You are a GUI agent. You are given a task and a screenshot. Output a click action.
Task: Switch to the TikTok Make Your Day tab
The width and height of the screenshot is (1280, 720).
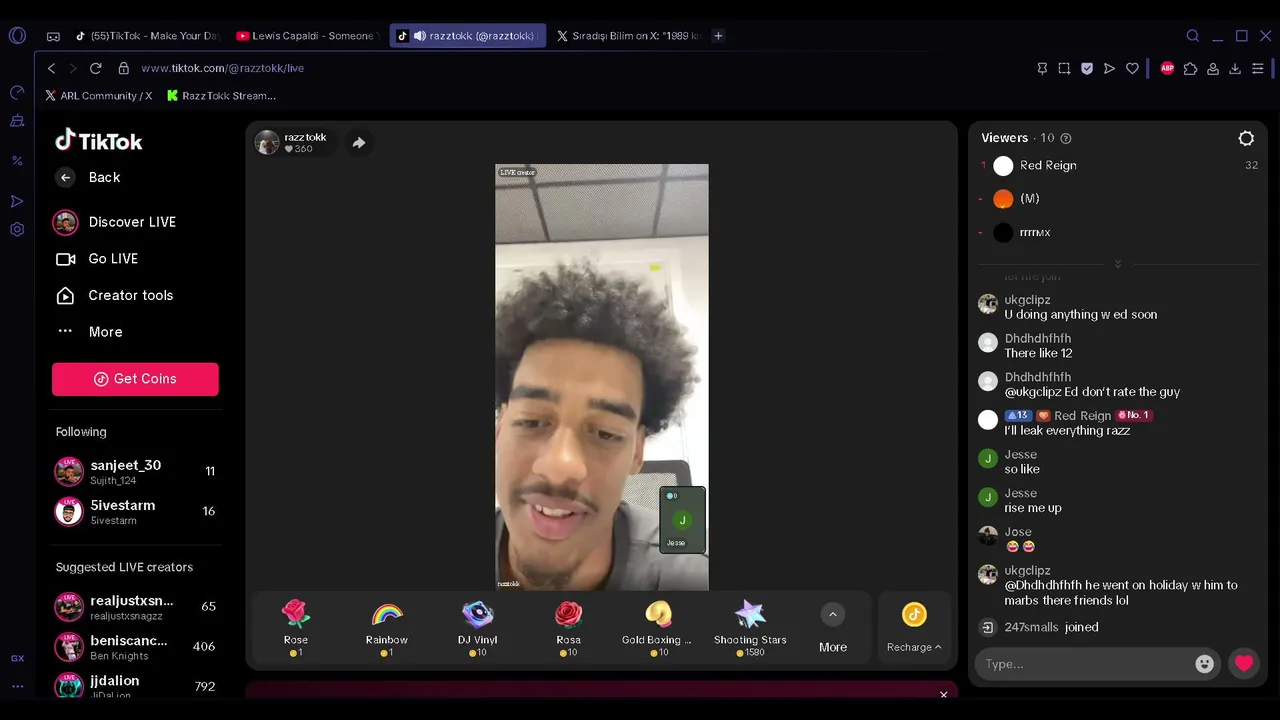point(147,36)
